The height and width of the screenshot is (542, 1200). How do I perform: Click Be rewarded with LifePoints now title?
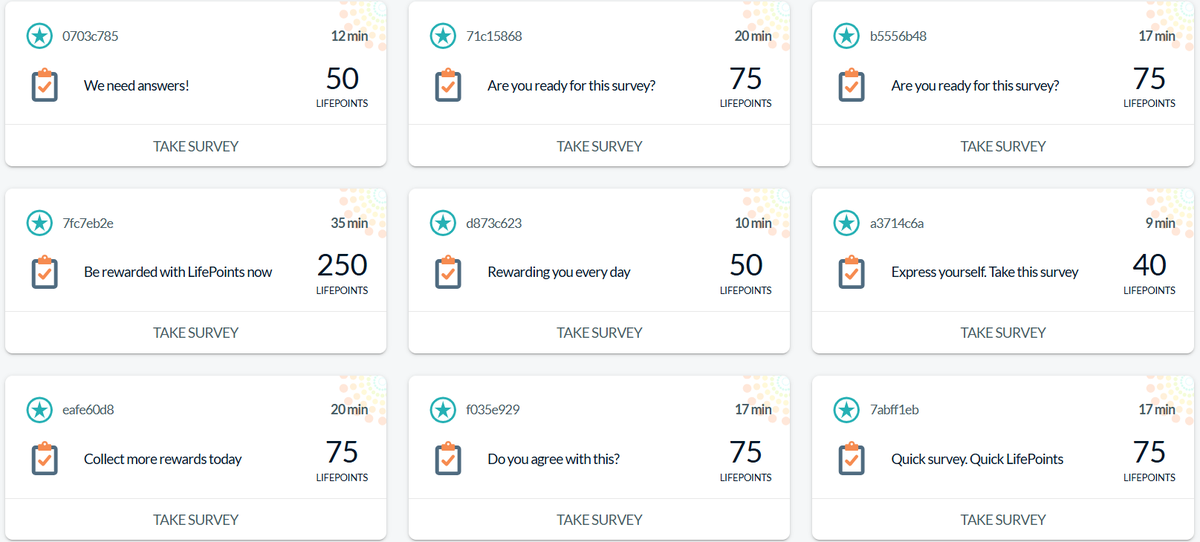pos(178,272)
